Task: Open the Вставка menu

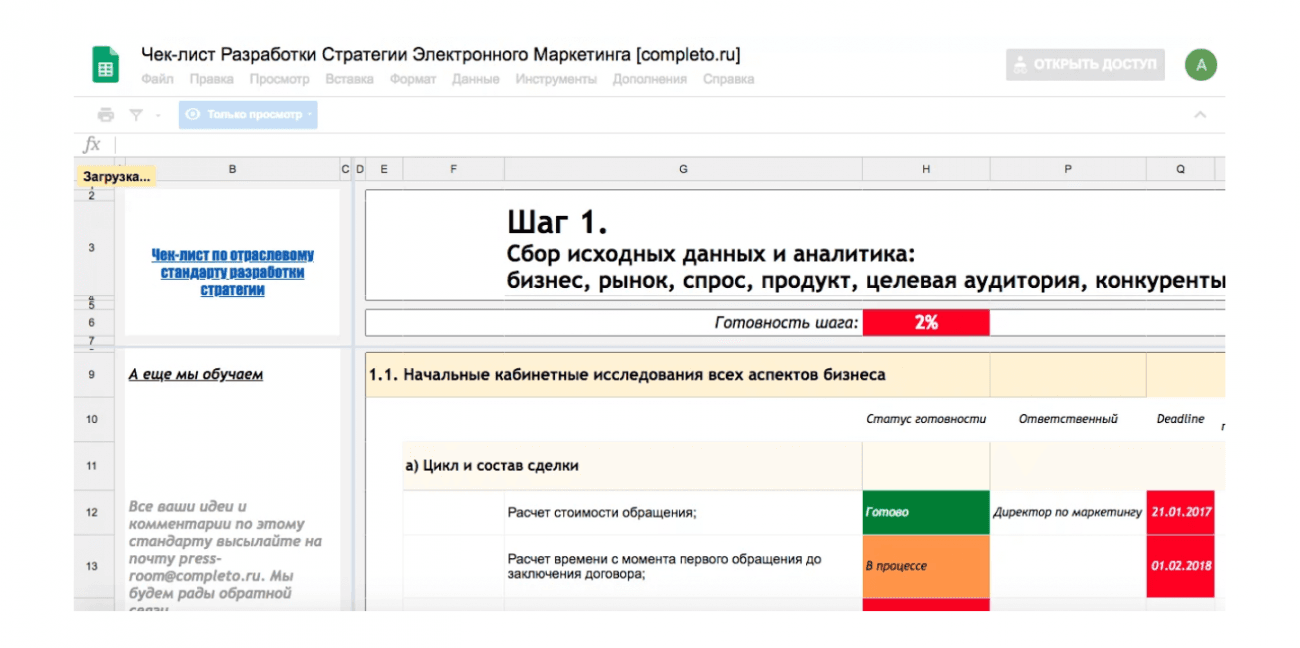Action: click(350, 79)
